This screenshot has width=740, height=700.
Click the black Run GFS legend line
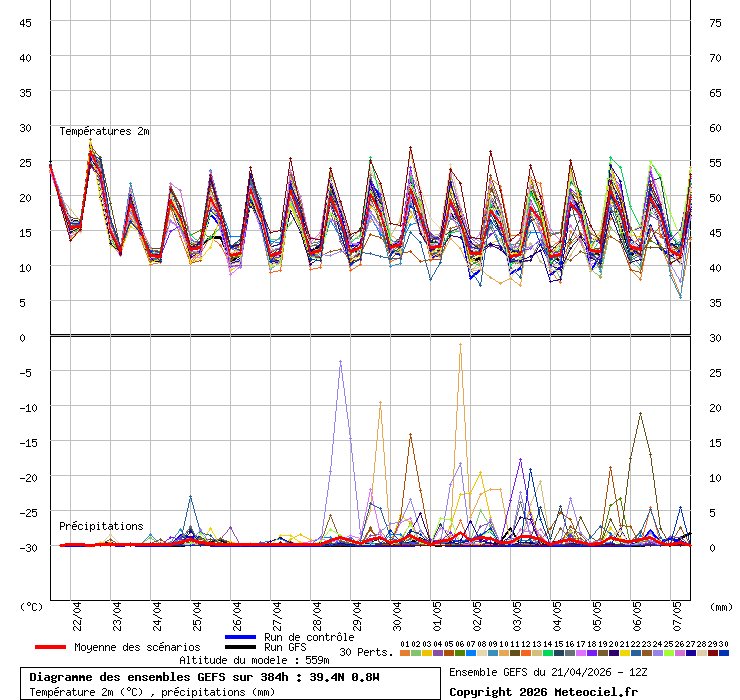241,648
